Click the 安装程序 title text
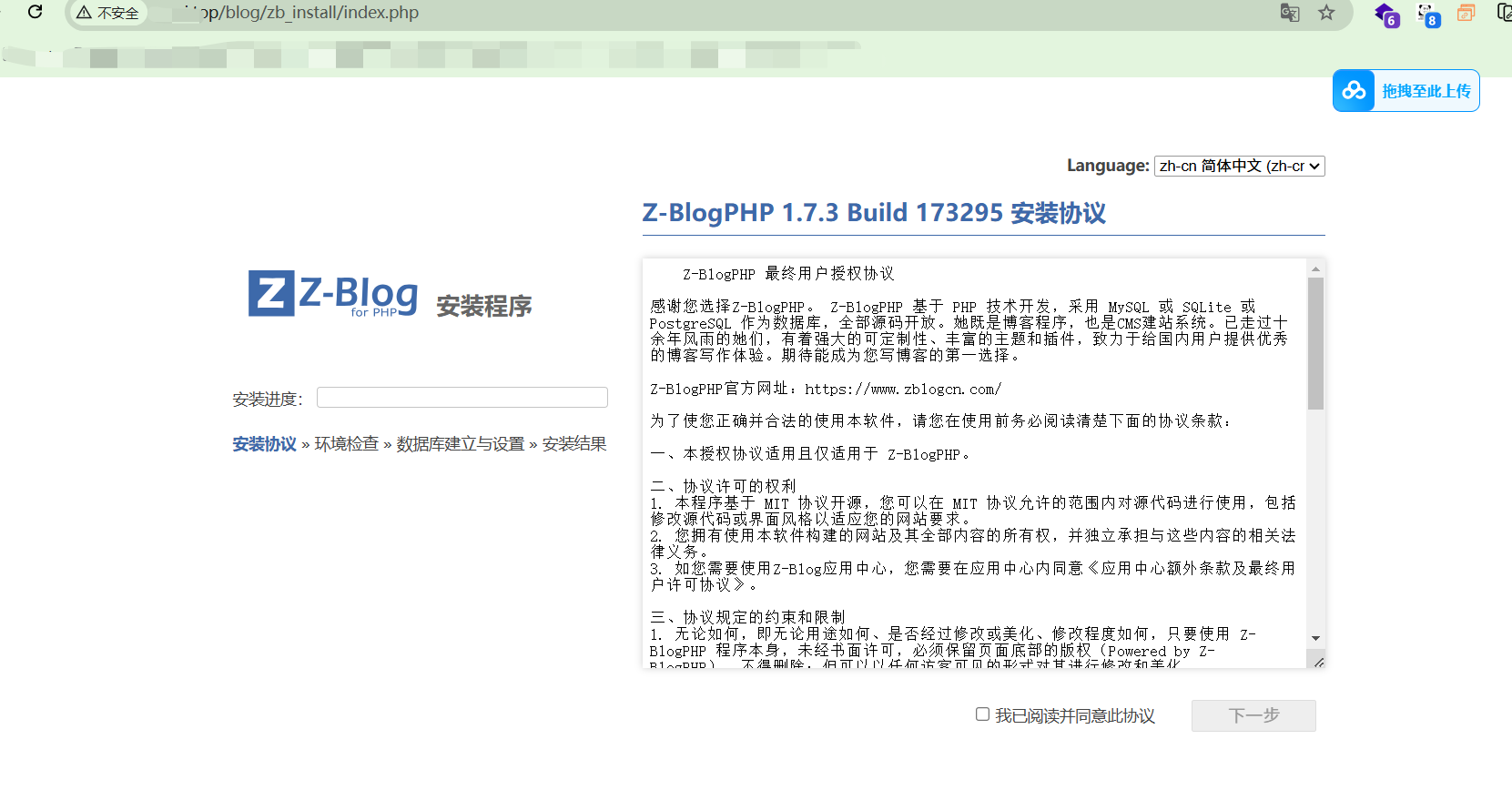 click(x=484, y=306)
